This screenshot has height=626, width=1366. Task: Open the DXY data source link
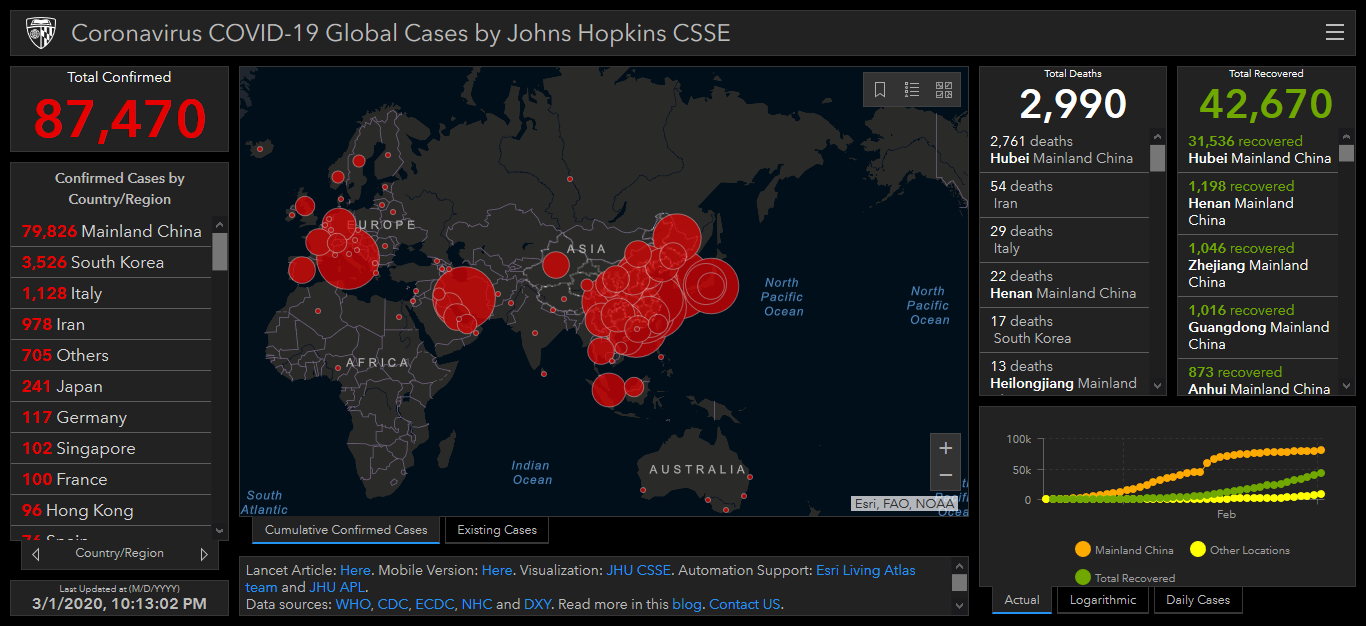coord(537,604)
